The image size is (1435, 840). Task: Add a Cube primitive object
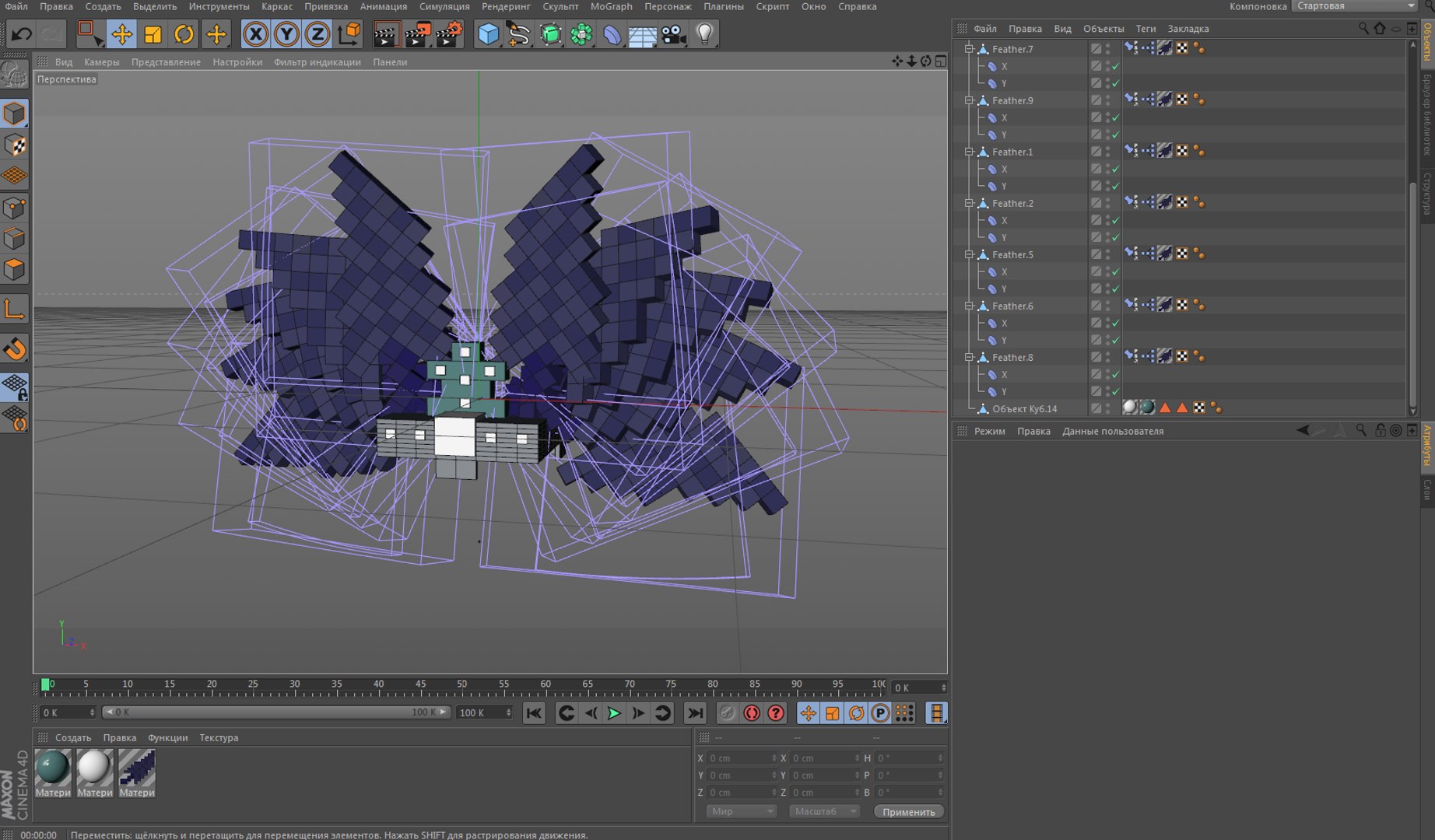[488, 34]
